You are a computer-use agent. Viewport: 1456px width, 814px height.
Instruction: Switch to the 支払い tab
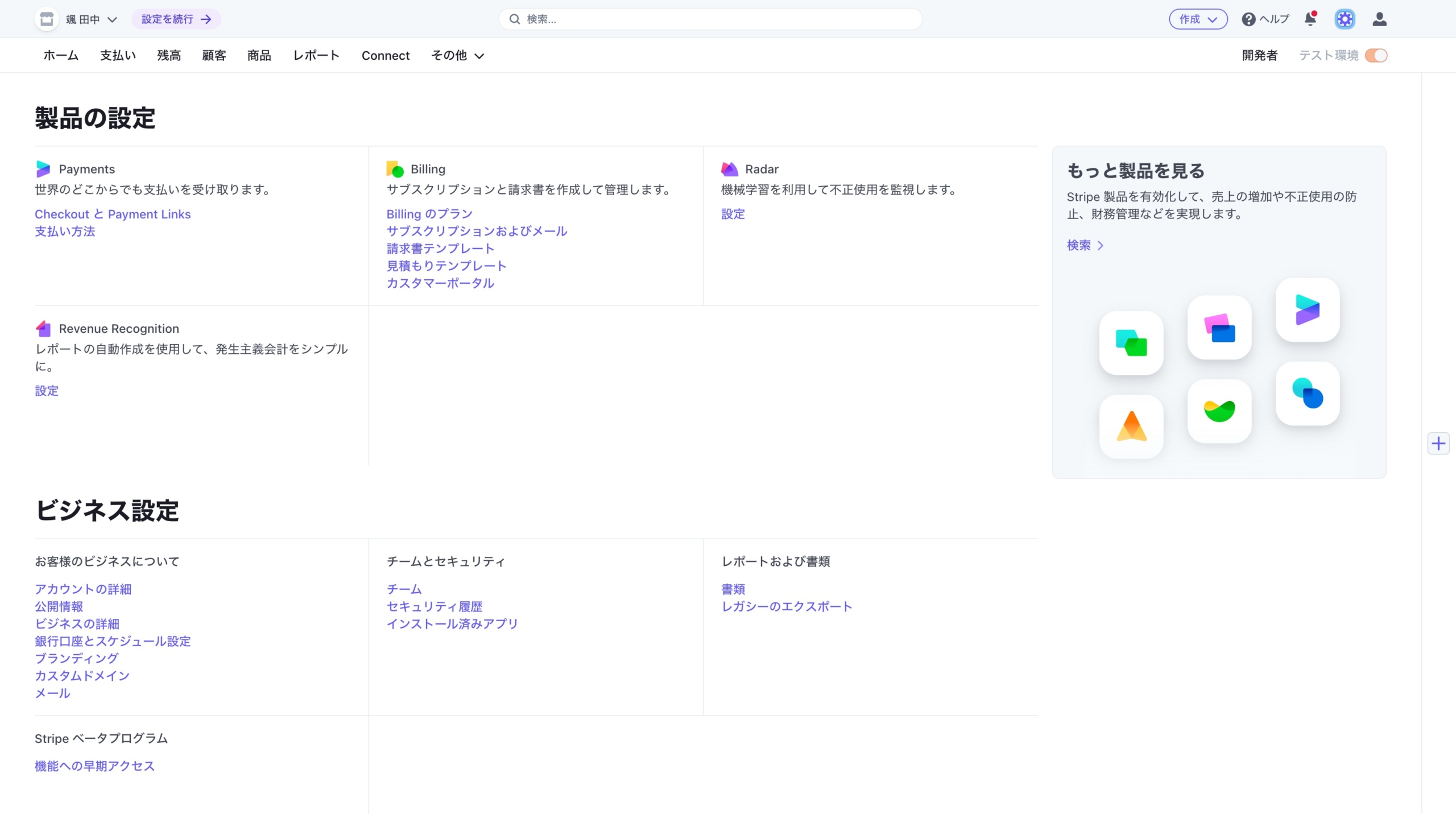click(x=118, y=55)
